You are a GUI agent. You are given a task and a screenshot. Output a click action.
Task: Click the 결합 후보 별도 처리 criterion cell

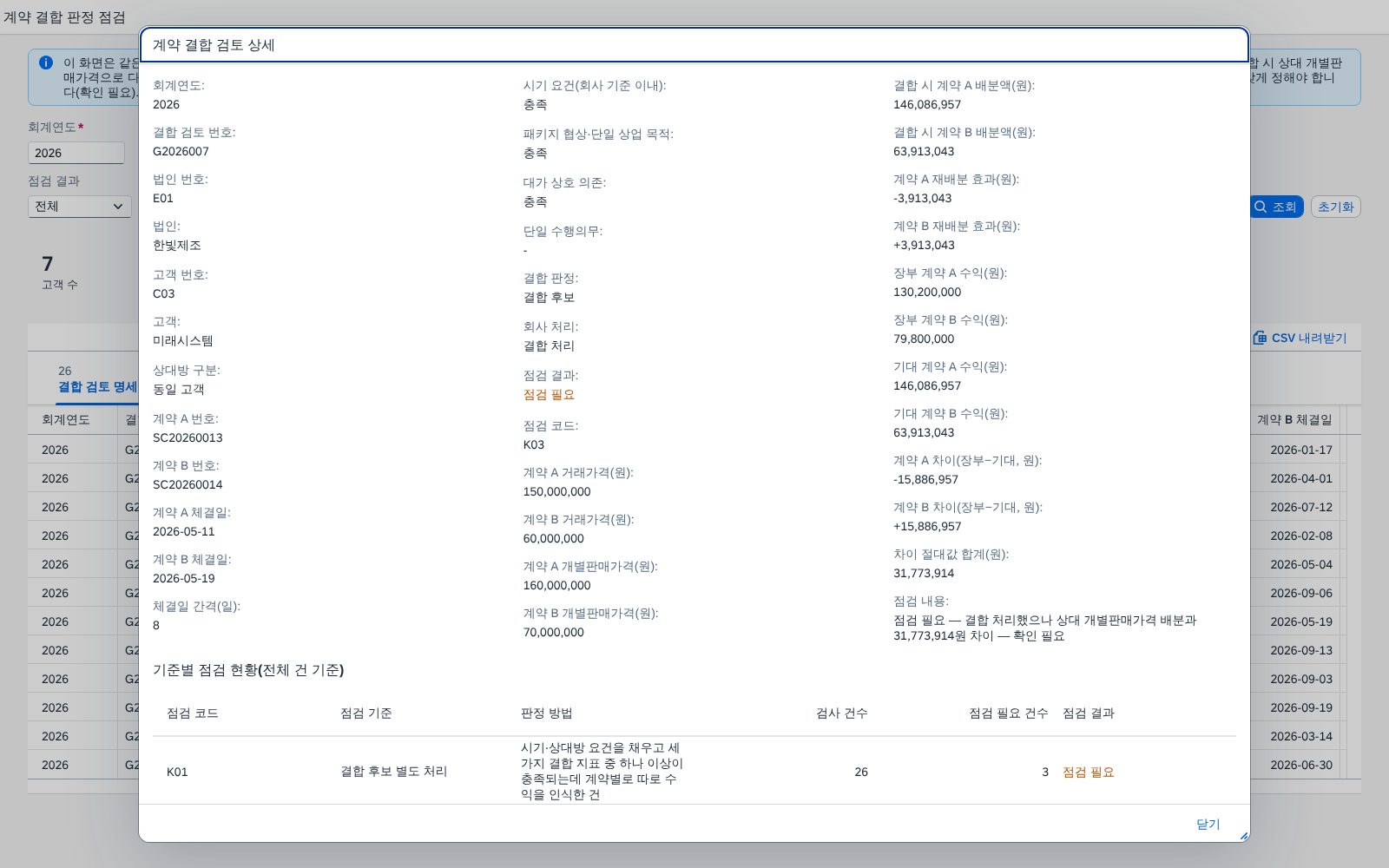coord(394,772)
